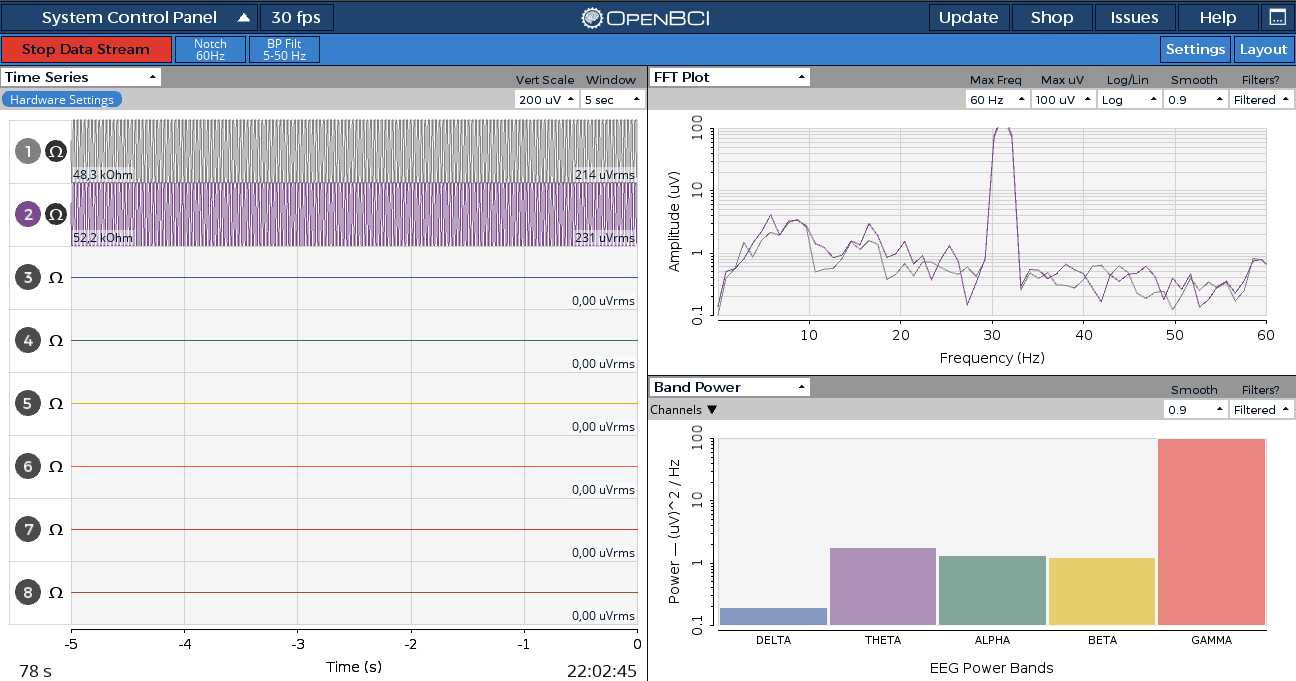This screenshot has width=1296, height=681.
Task: Click the window icon at top right
Action: pos(1277,17)
